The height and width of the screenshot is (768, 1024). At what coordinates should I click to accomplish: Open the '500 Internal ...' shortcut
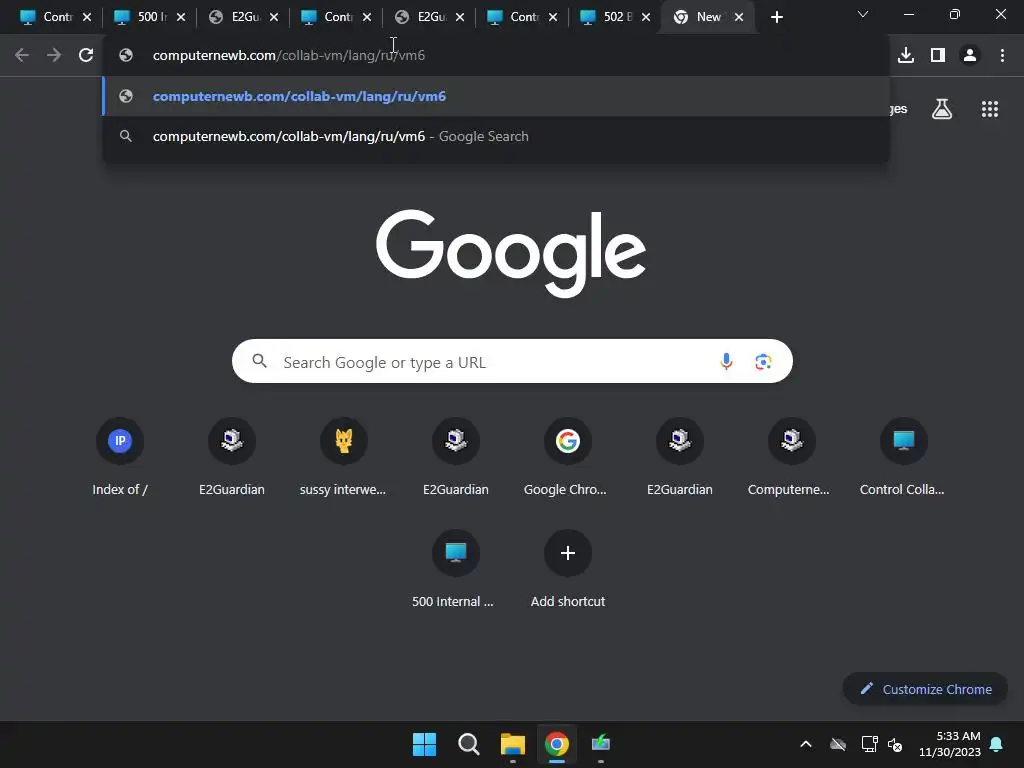point(455,569)
